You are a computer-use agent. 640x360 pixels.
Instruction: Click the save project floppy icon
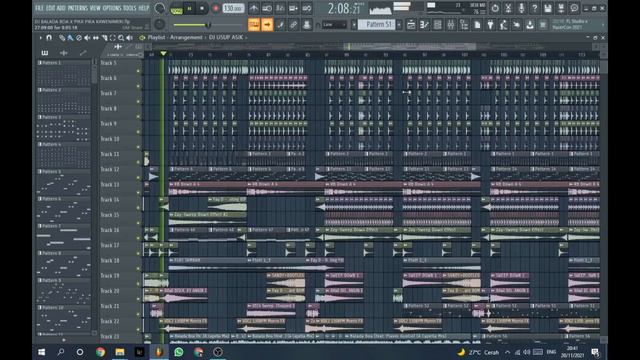[548, 8]
